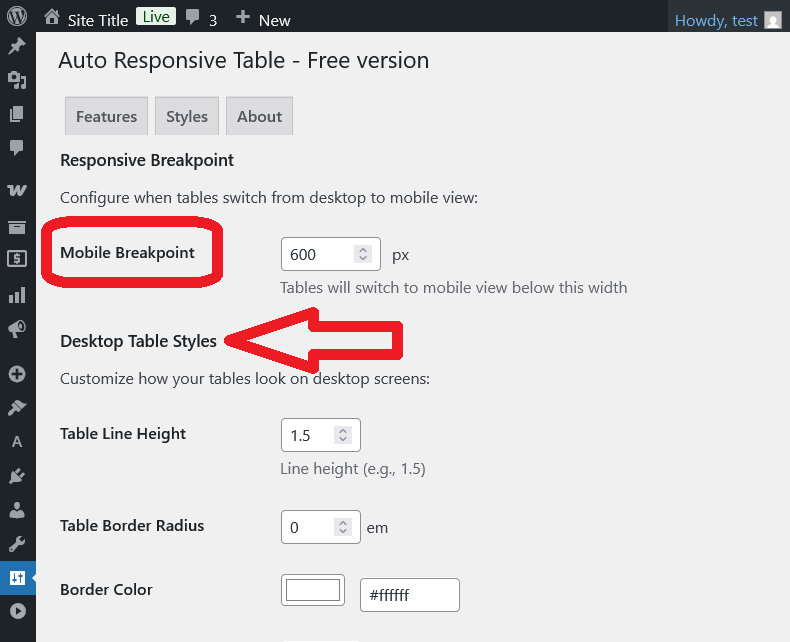Click the Table Border Radius label
Viewport: 790px width, 642px height.
pos(132,526)
